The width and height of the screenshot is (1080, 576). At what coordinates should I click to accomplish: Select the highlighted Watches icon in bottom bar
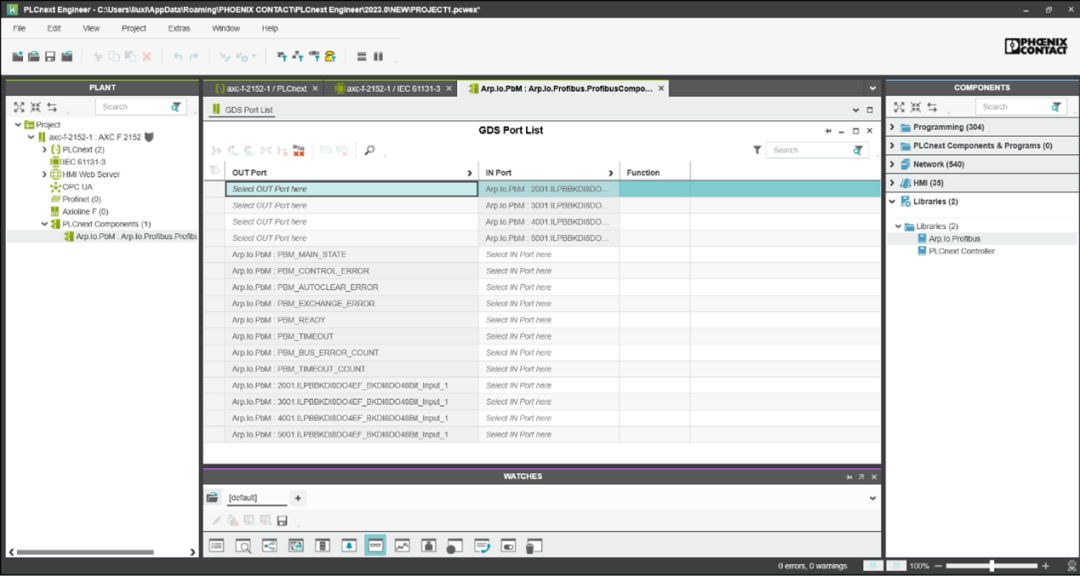point(375,546)
